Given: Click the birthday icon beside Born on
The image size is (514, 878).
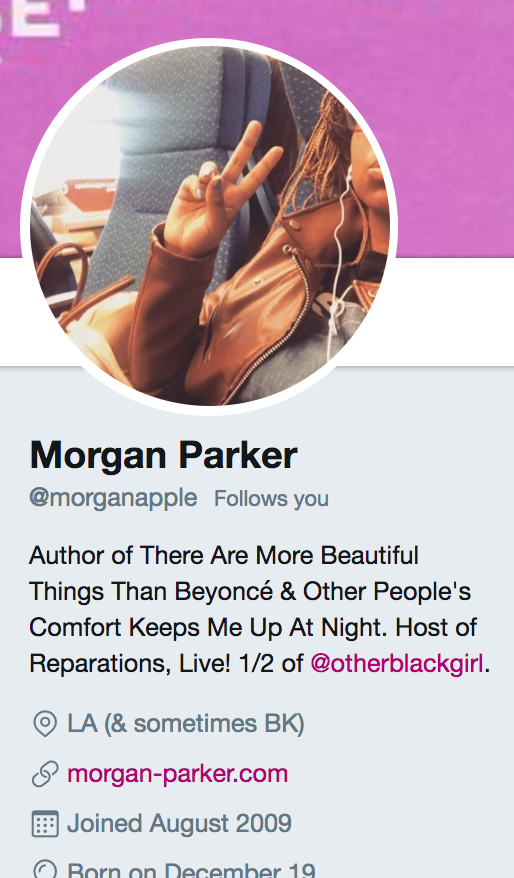Looking at the screenshot, I should pos(45,869).
